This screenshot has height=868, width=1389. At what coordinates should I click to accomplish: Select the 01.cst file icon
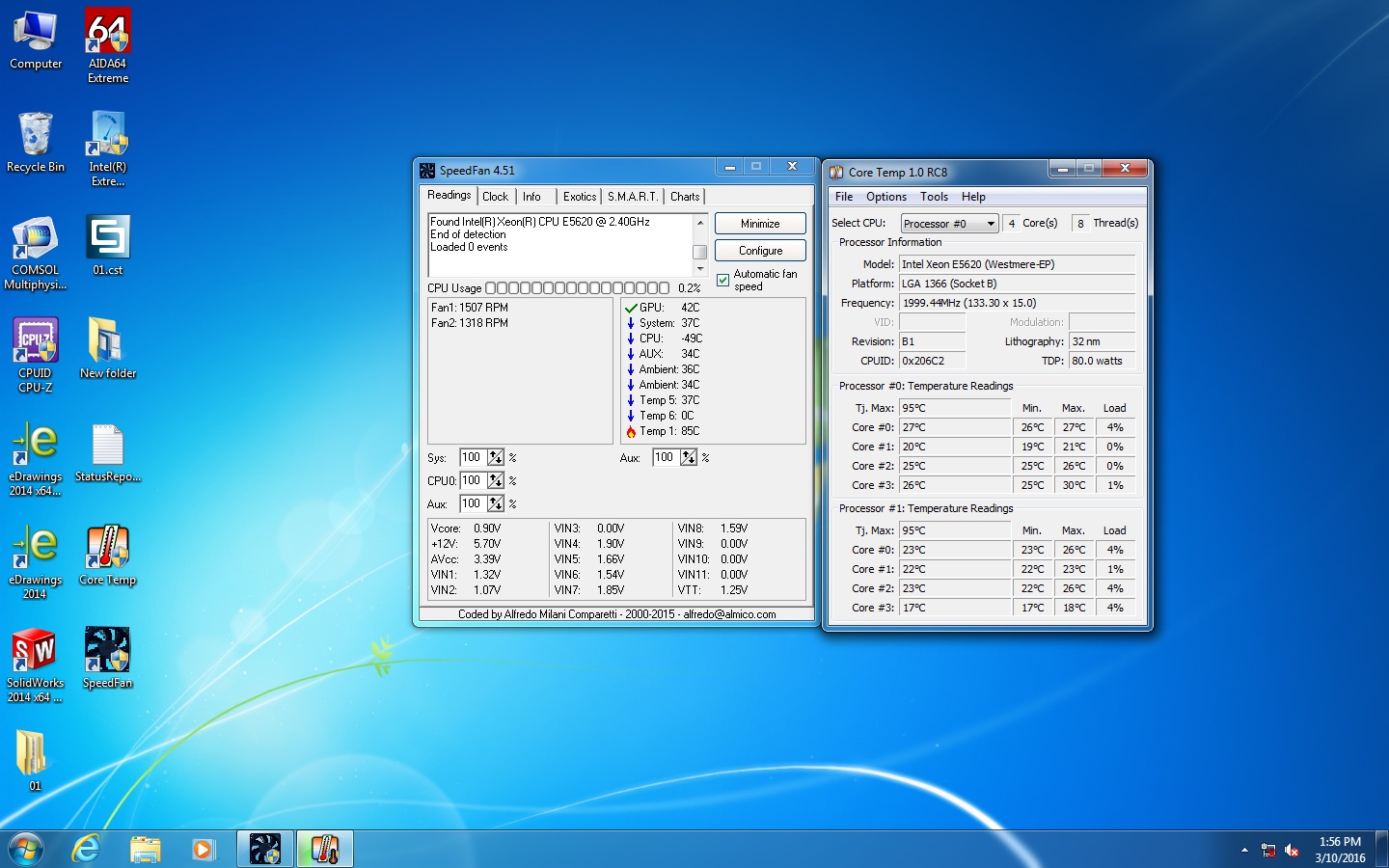pyautogui.click(x=108, y=246)
